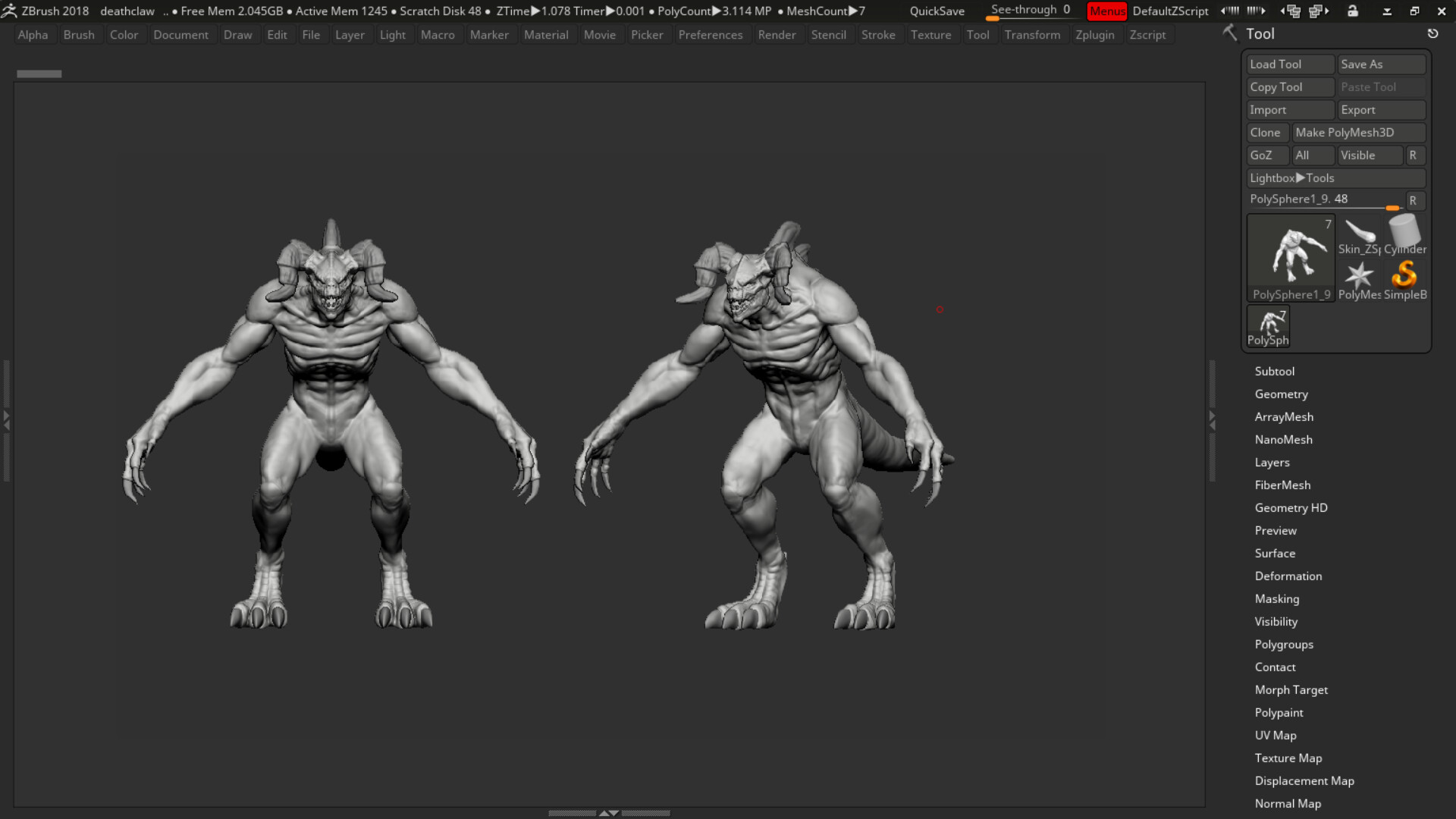Viewport: 1456px width, 819px height.
Task: Expand the Polygroups sub-palette
Action: pos(1283,644)
